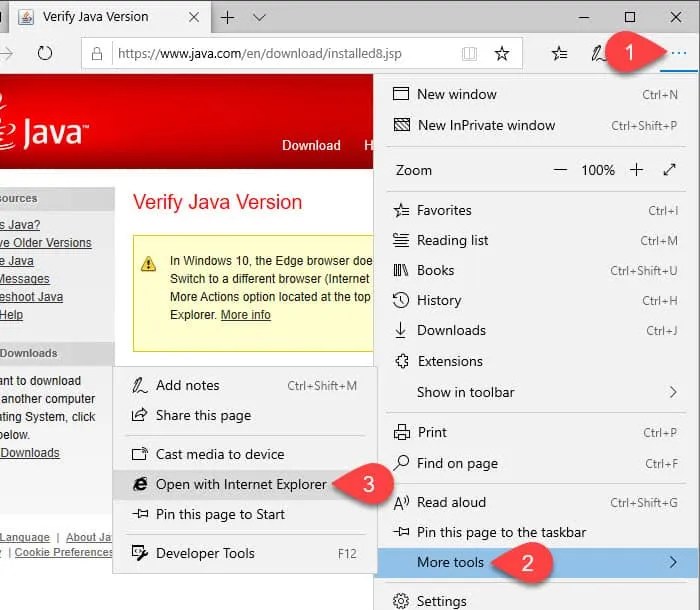
Task: Close the Verify Java Version tab
Action: (x=194, y=17)
